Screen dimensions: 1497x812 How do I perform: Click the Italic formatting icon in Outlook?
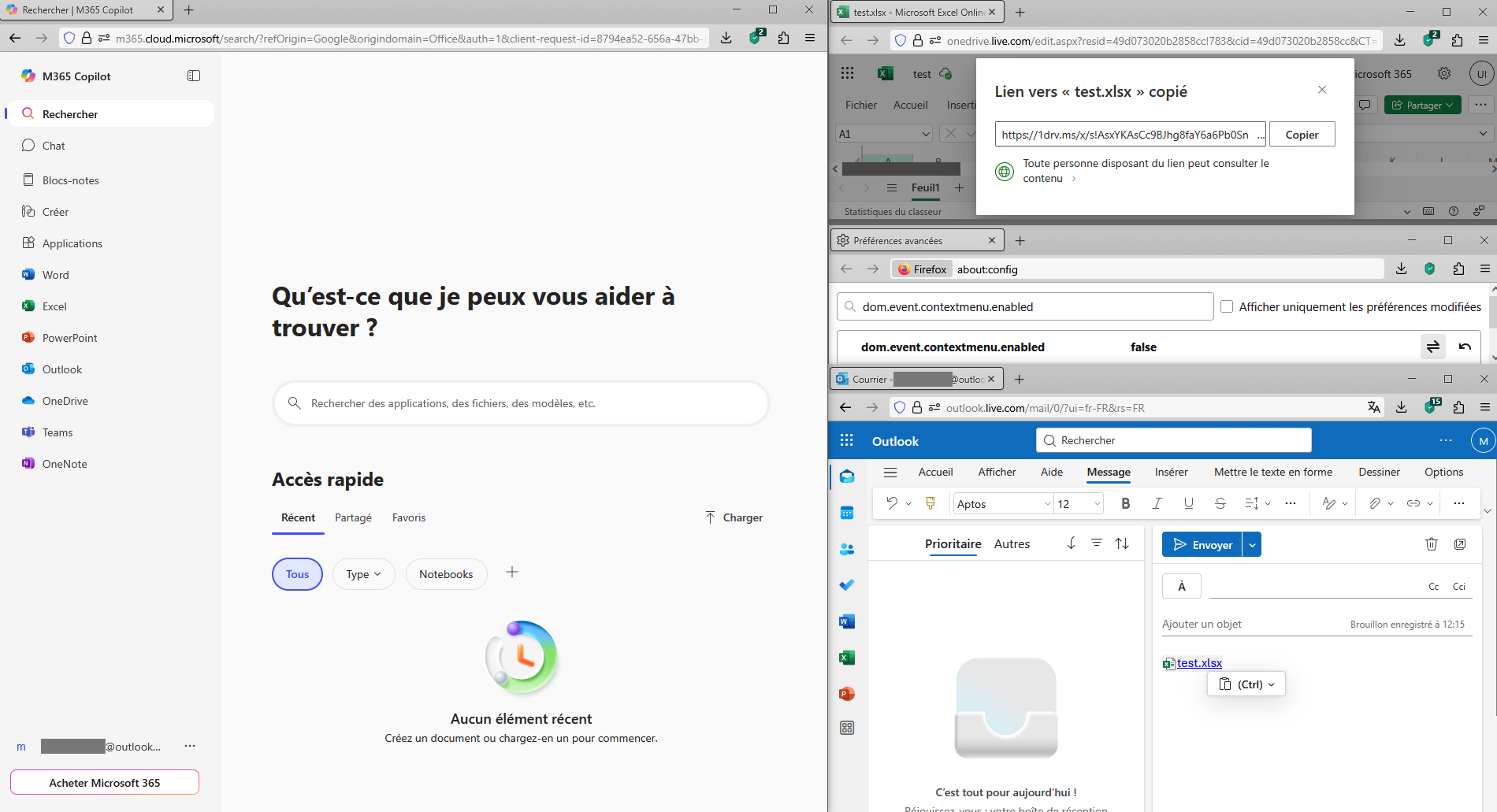point(1157,504)
